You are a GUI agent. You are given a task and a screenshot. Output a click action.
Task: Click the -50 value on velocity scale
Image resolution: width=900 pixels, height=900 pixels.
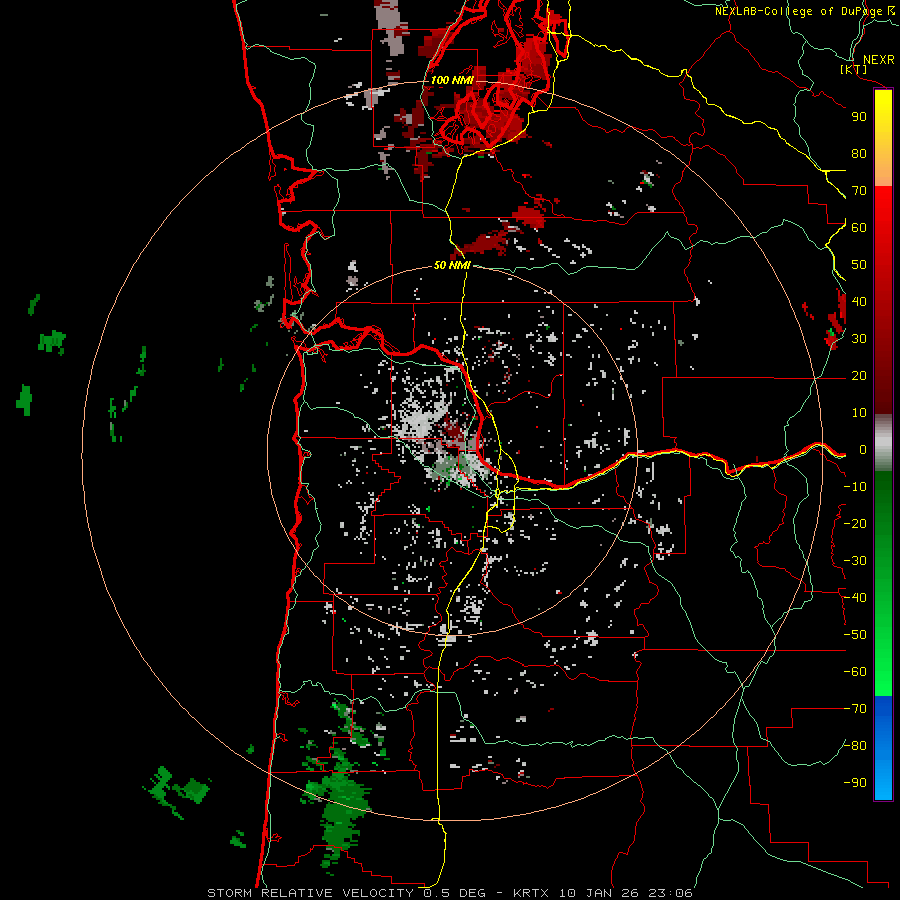tap(855, 635)
